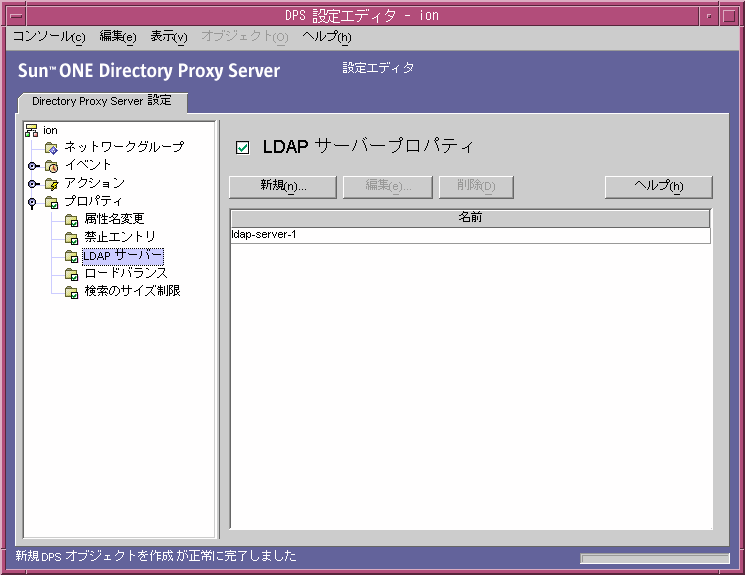745x575 pixels.
Task: Click the 属性名変更 folder icon
Action: click(x=71, y=220)
